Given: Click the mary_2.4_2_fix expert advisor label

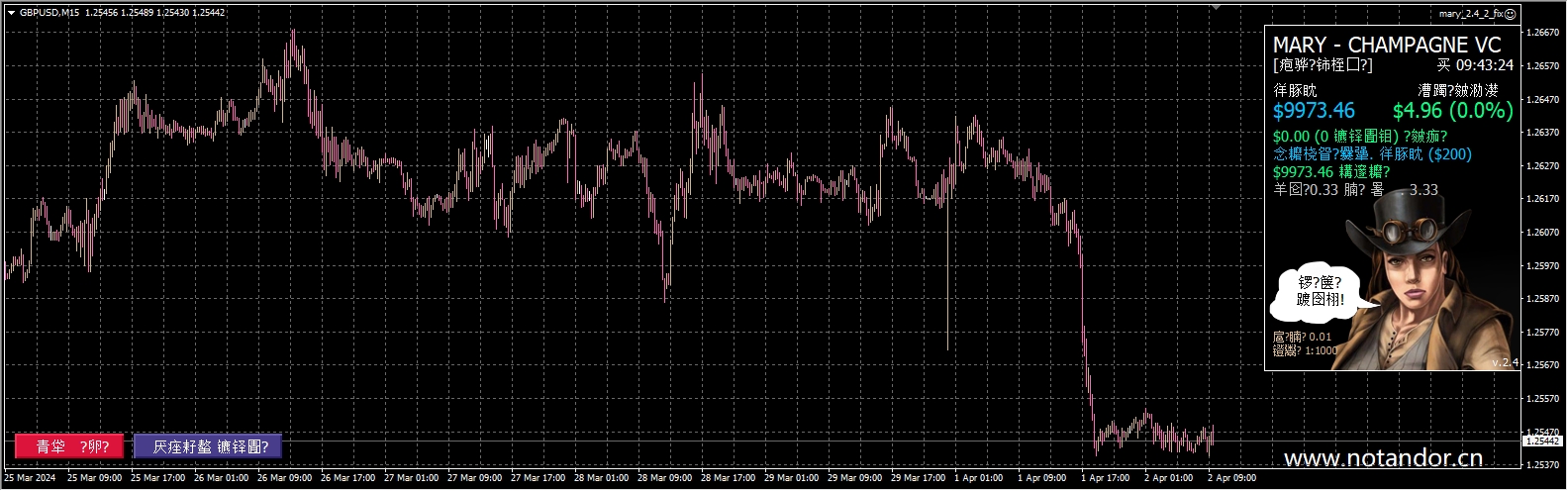Looking at the screenshot, I should pyautogui.click(x=1471, y=14).
